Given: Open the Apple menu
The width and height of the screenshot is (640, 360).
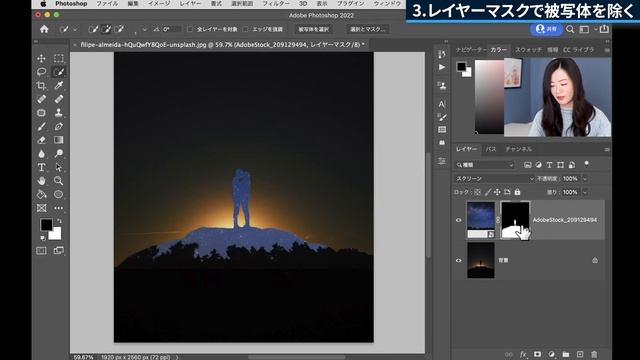Looking at the screenshot, I should pos(43,4).
